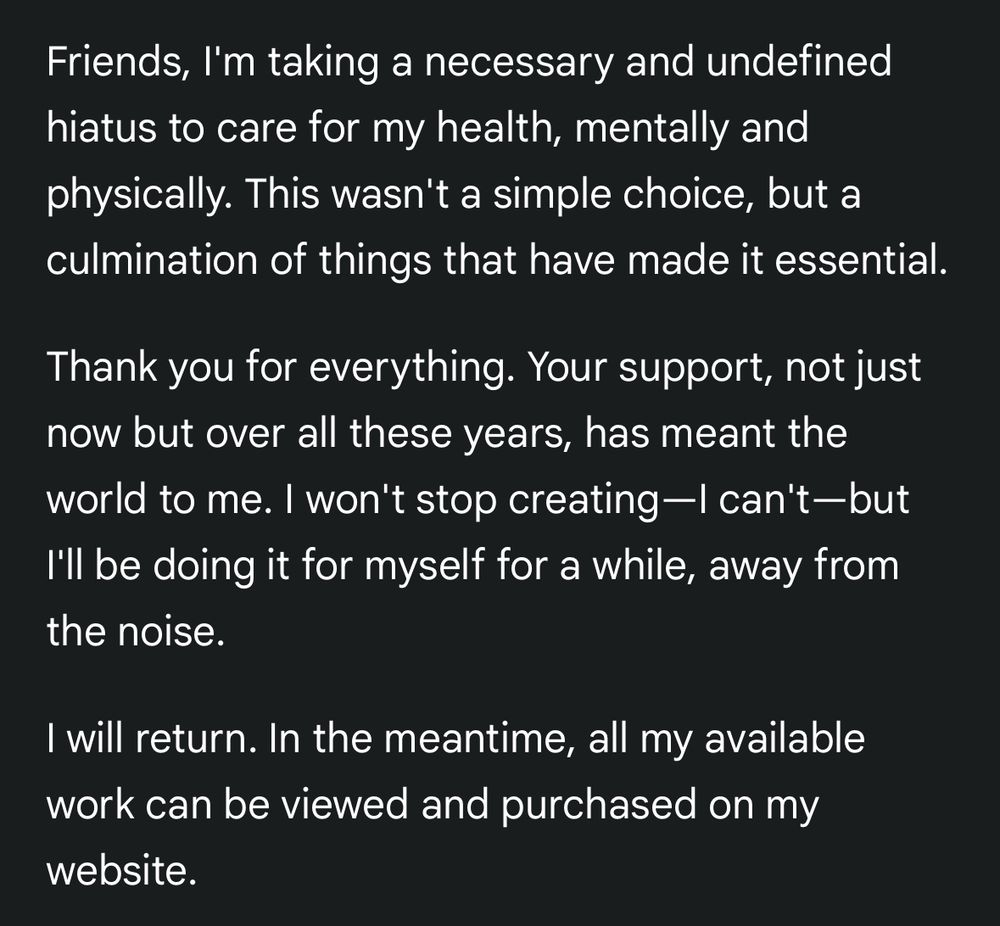Click the word "purchased" in the last paragraph
Screen dimensions: 1000x926
[598, 805]
